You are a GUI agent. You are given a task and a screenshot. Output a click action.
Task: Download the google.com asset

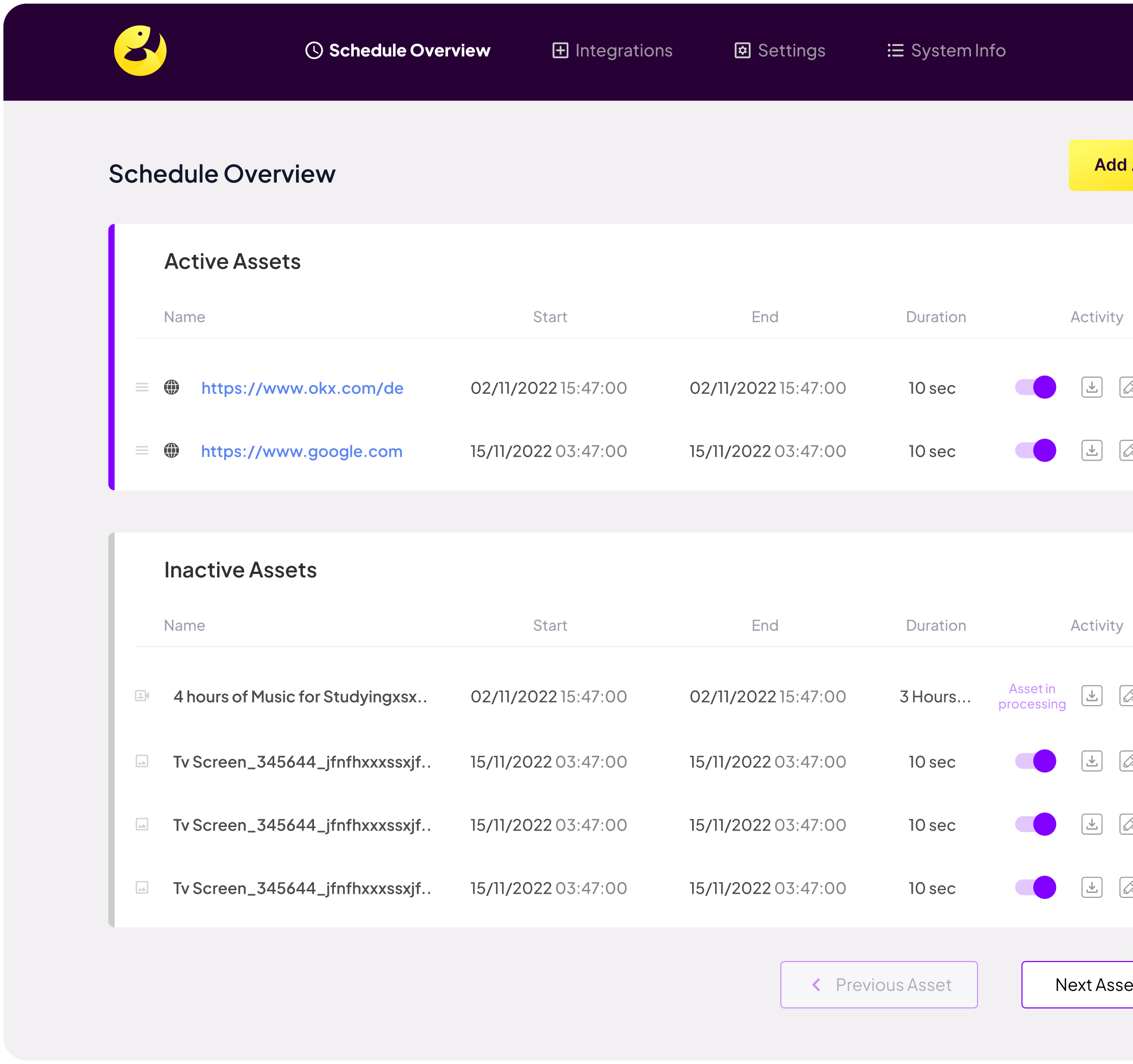(1091, 451)
